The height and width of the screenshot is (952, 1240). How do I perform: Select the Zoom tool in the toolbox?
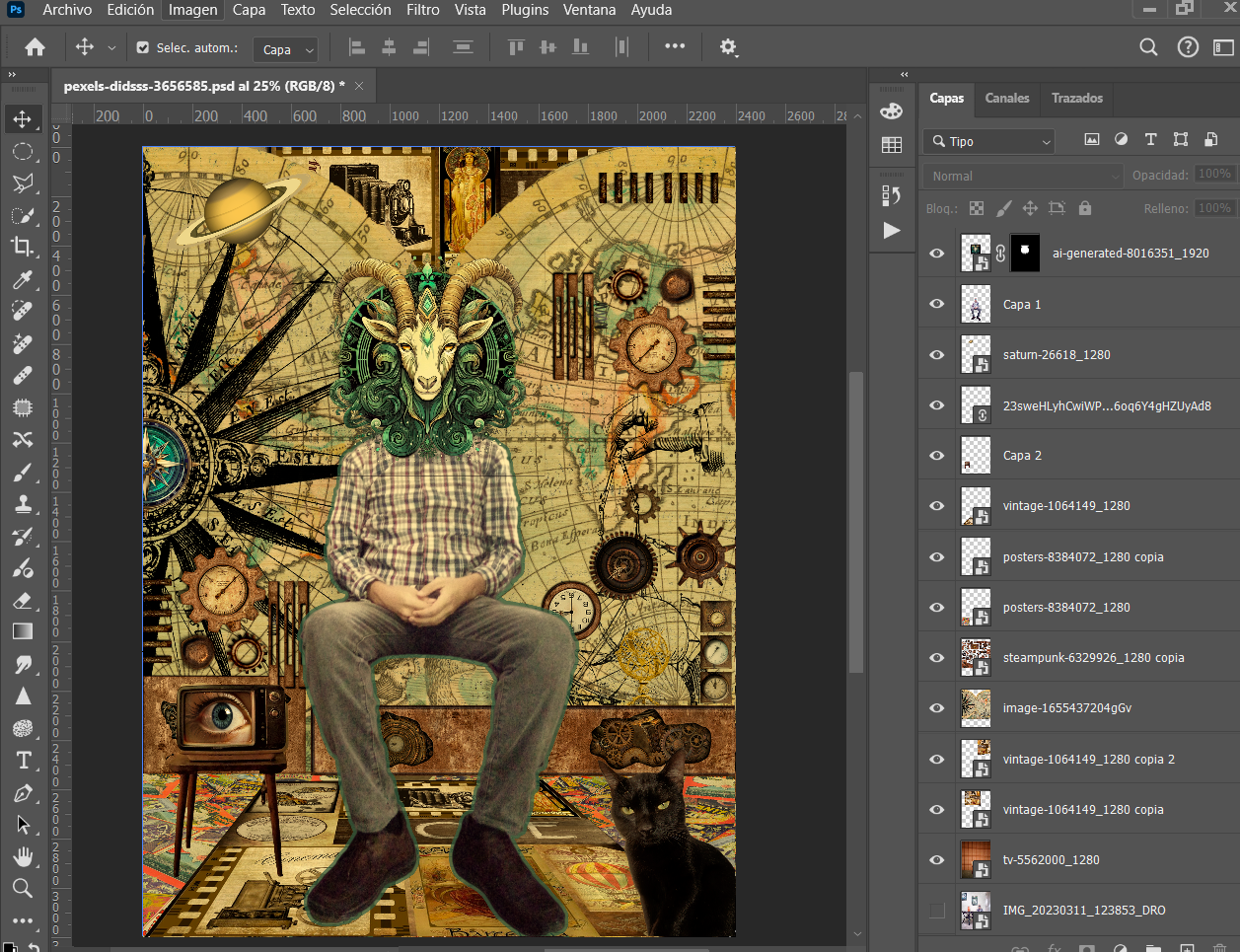[x=22, y=889]
